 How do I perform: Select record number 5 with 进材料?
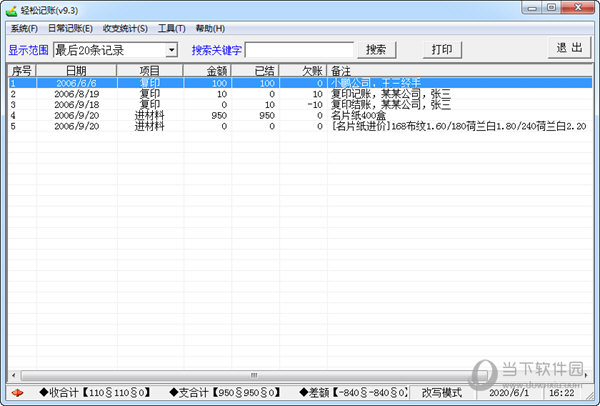click(x=149, y=127)
